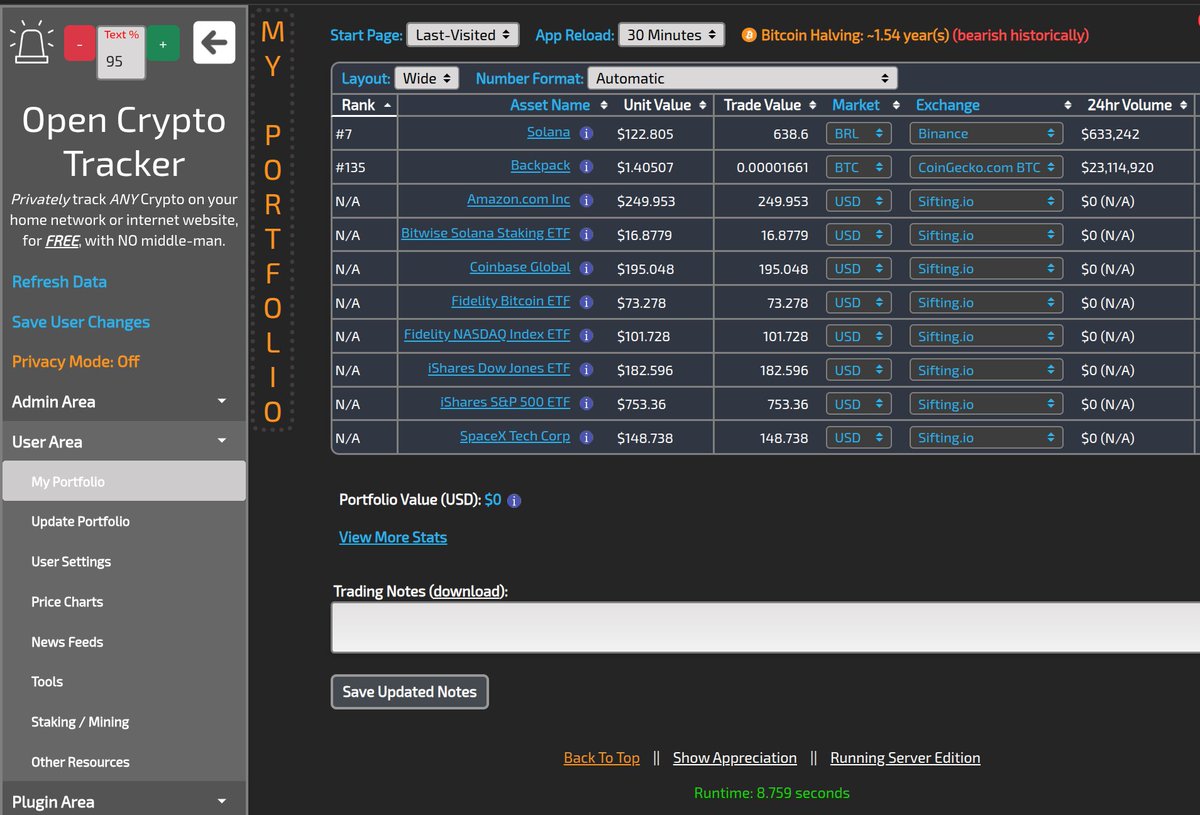The width and height of the screenshot is (1200, 815).
Task: Expand the Plugin Area section
Action: 123,802
